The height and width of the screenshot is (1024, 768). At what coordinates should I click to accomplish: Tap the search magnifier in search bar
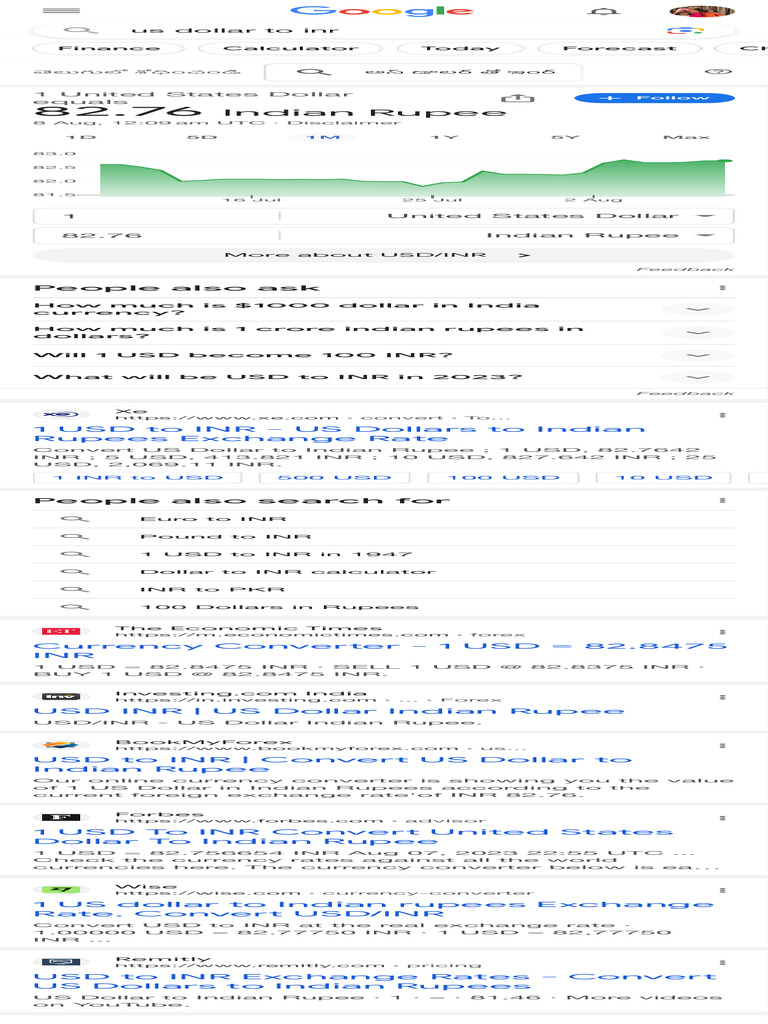[80, 30]
